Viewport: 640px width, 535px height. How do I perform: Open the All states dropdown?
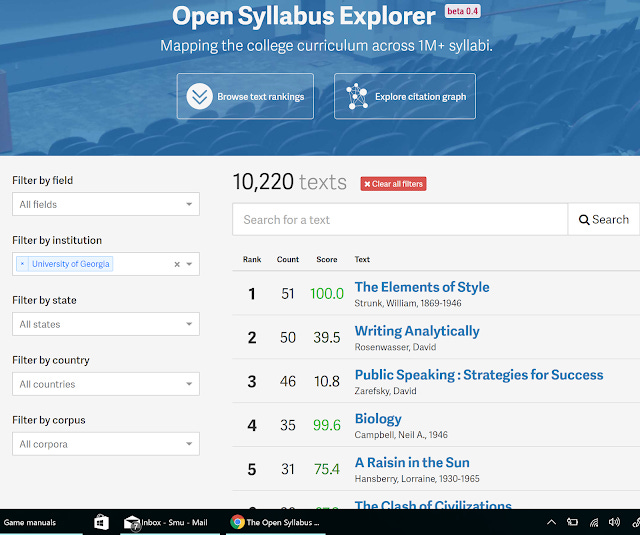pos(106,324)
